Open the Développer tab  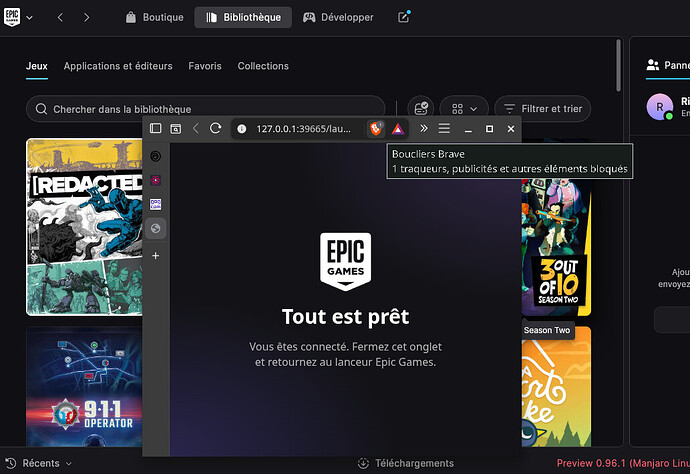pyautogui.click(x=338, y=17)
